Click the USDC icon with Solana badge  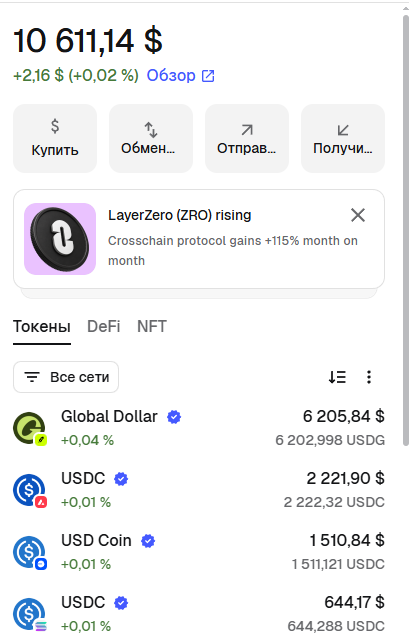click(29, 614)
